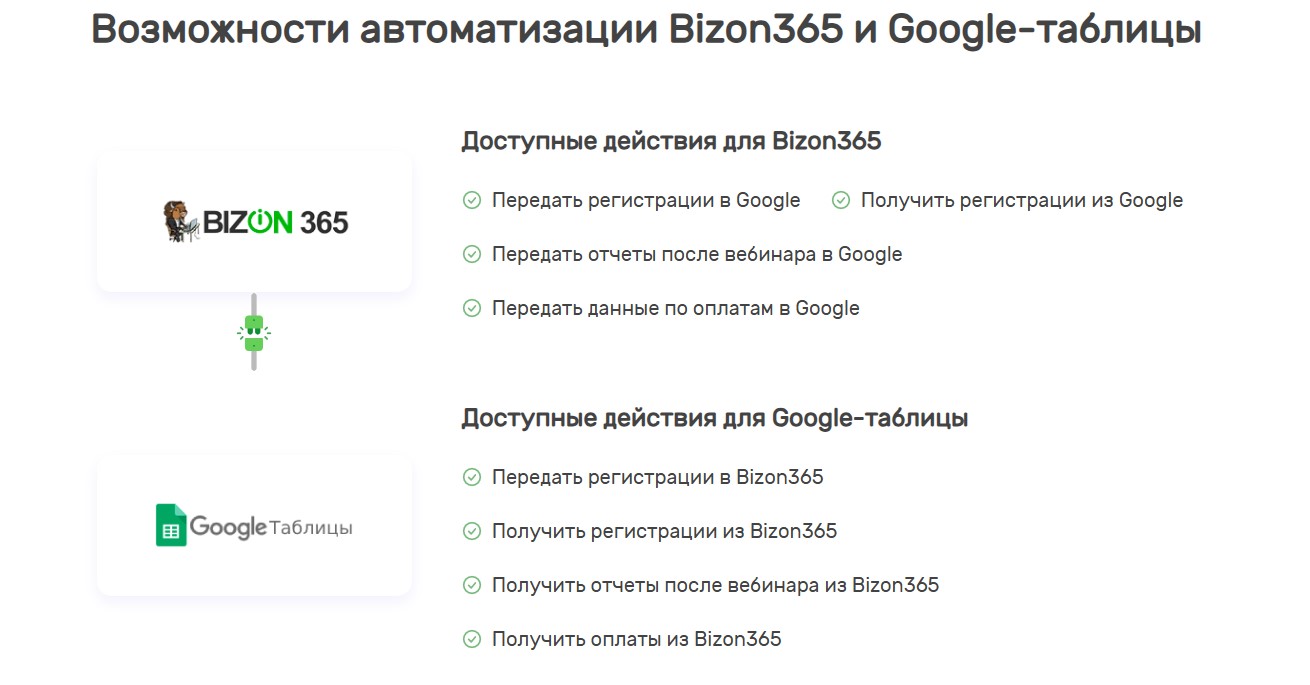This screenshot has width=1310, height=685.
Task: Click checkmark beside "Получить регистрации из Bizon365"
Action: [472, 531]
